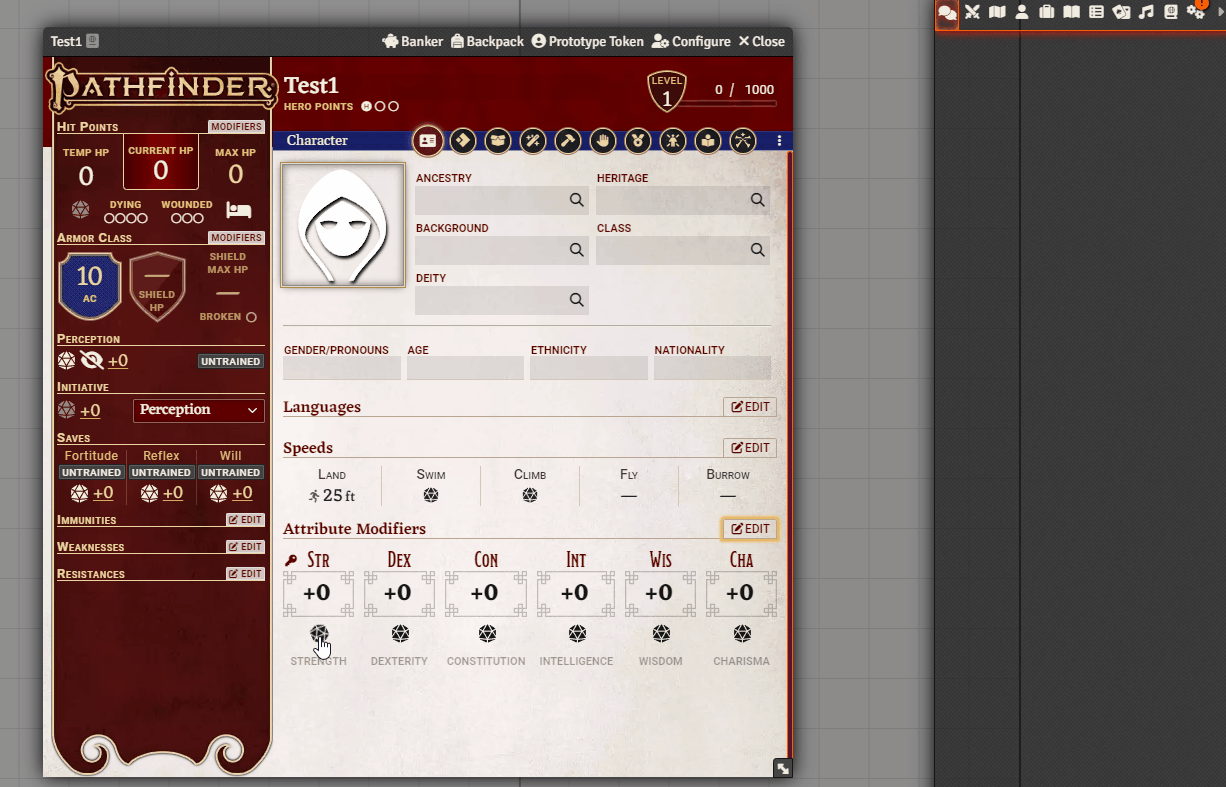Collapse the Foundry sidebar with the arrow
This screenshot has width=1226, height=787.
pyautogui.click(x=1221, y=12)
